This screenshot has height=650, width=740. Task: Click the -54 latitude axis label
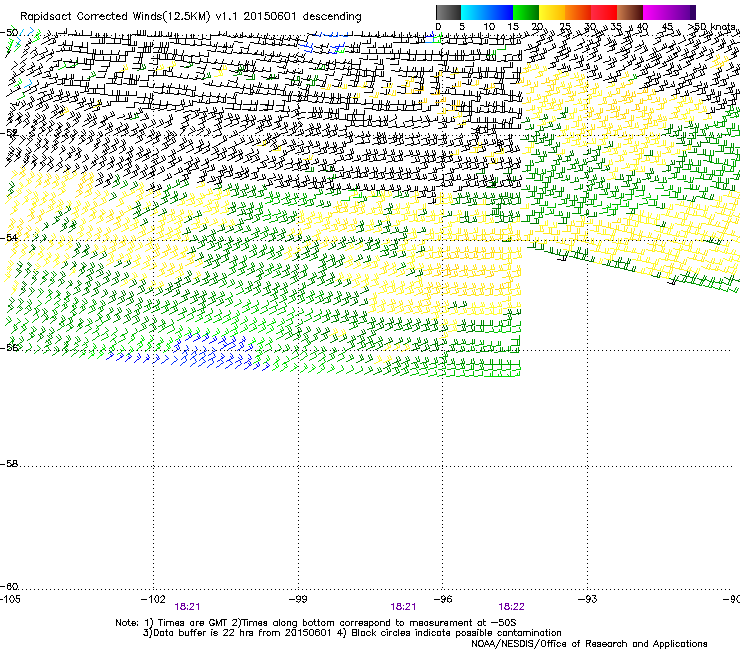[x=9, y=237]
